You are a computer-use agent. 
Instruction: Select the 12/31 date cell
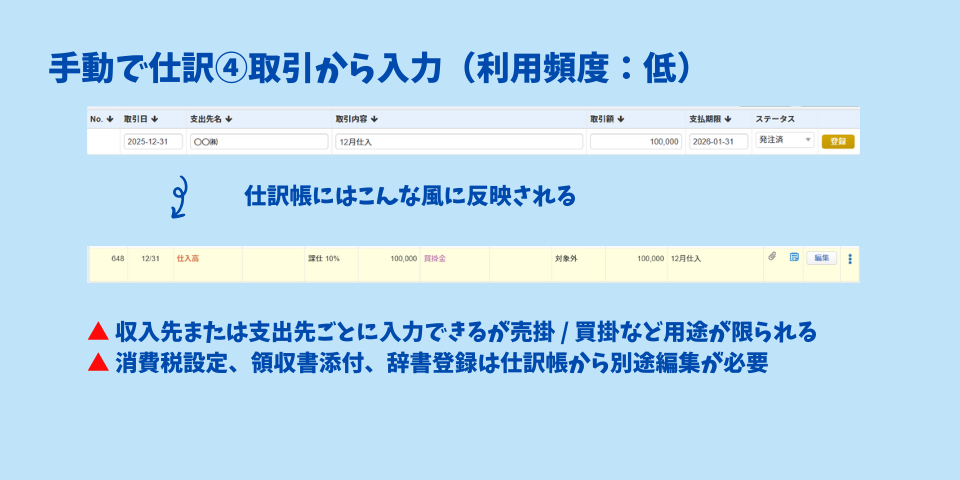[151, 264]
